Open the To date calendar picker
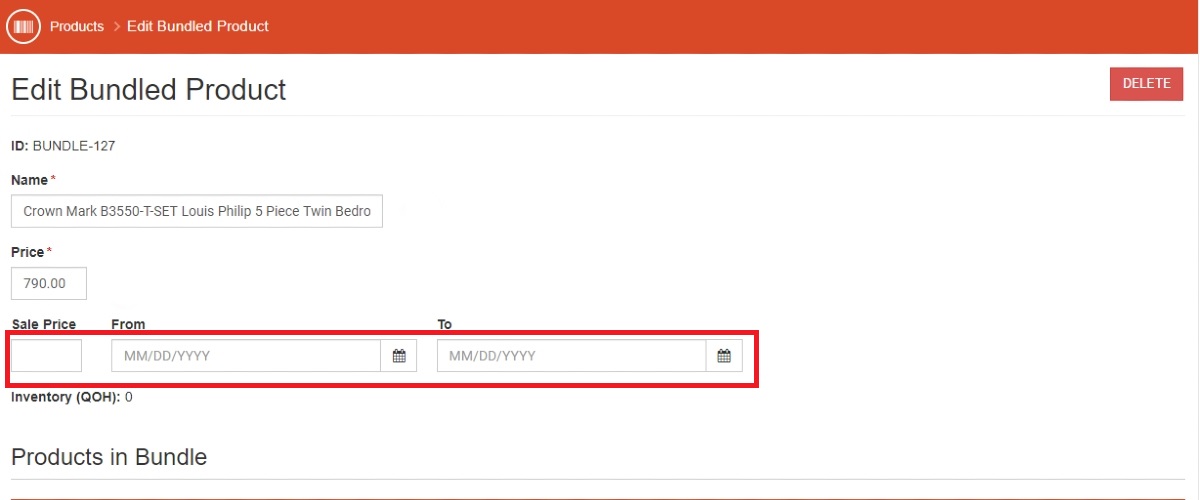This screenshot has height=500, width=1200. coord(724,356)
